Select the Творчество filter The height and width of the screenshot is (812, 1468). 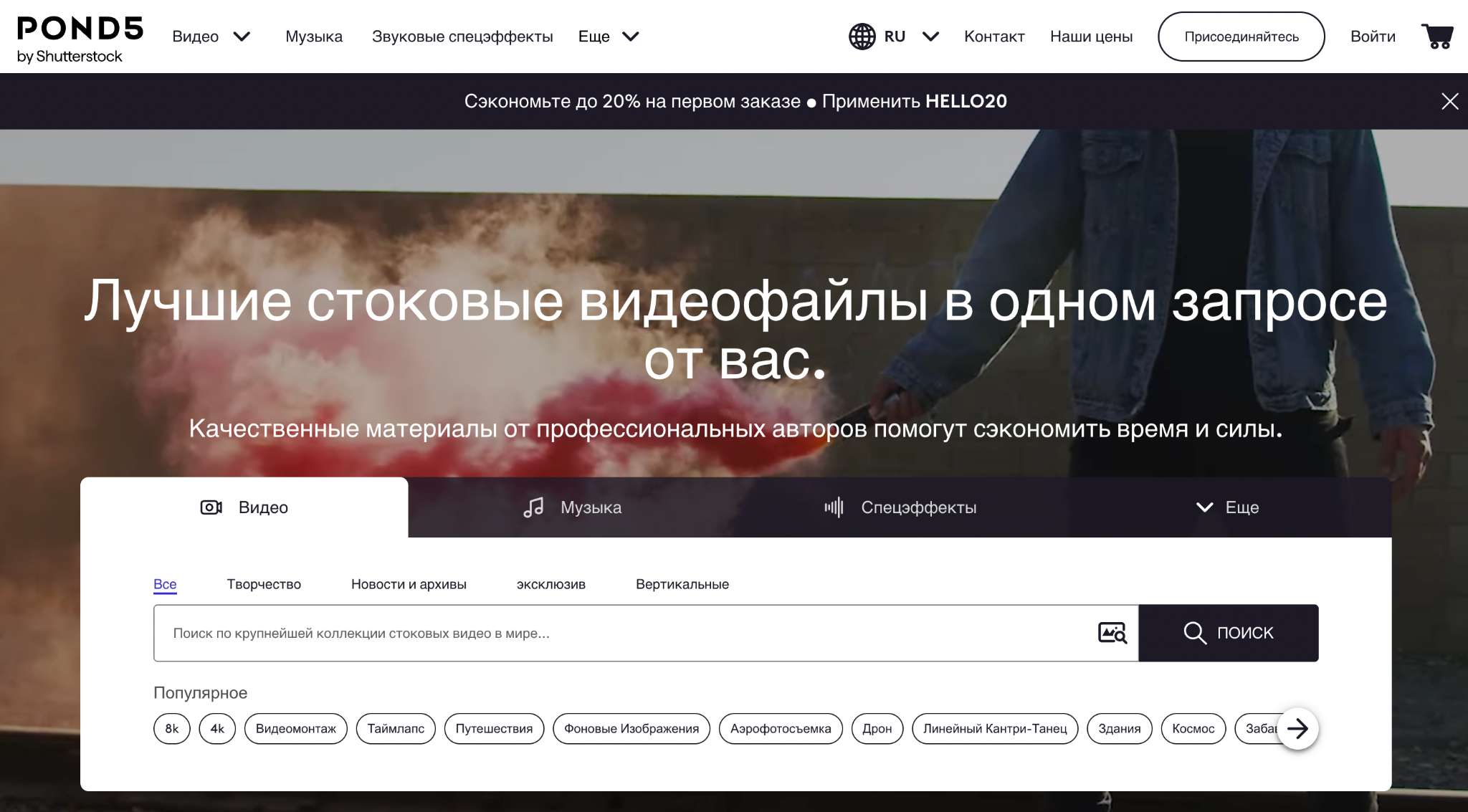click(263, 584)
